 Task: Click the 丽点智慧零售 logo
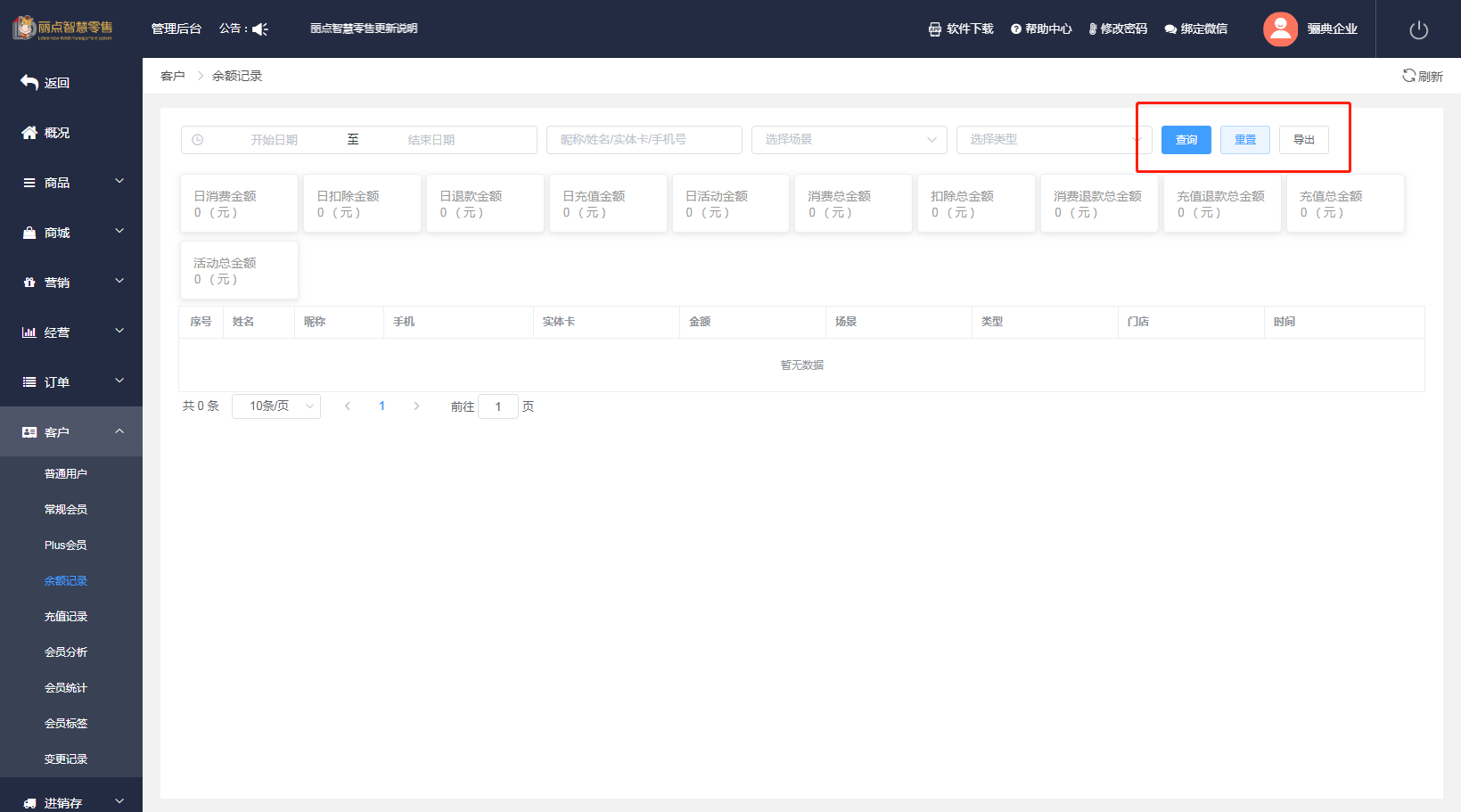tap(63, 28)
